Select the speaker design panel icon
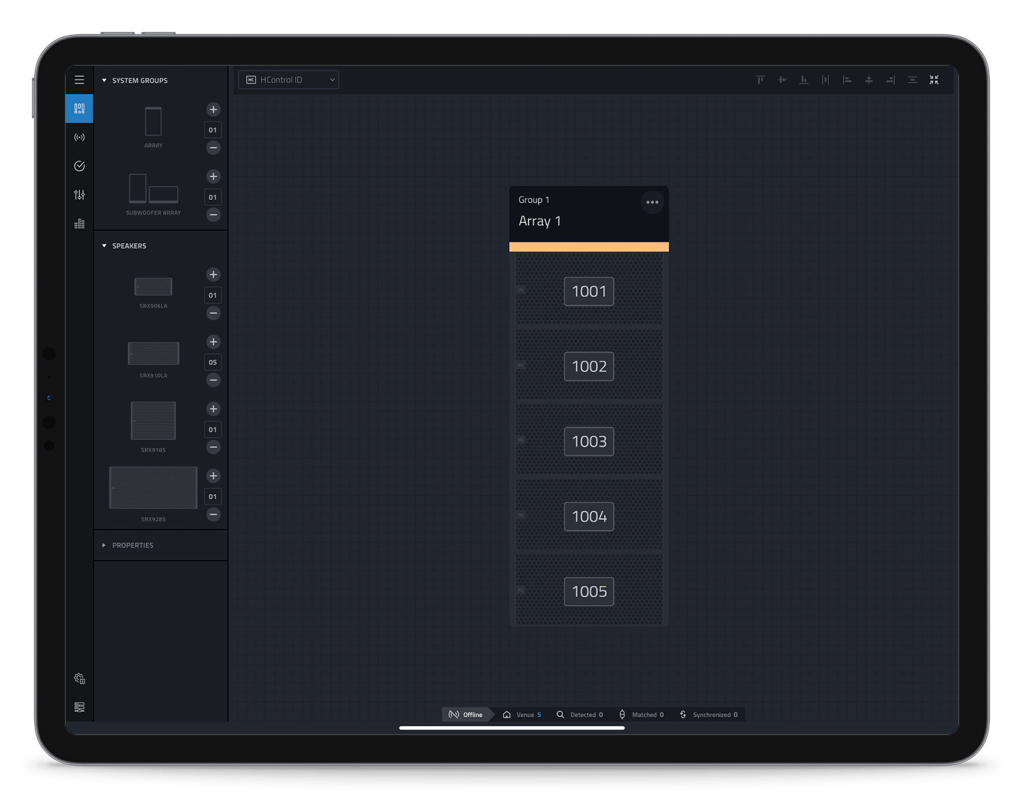The width and height of the screenshot is (1024, 800). tap(79, 108)
